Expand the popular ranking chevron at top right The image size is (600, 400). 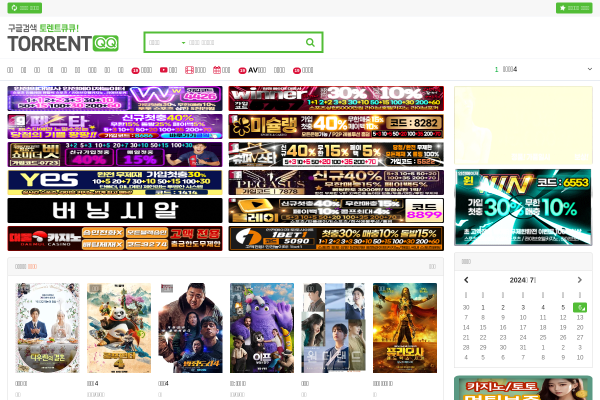[x=590, y=69]
